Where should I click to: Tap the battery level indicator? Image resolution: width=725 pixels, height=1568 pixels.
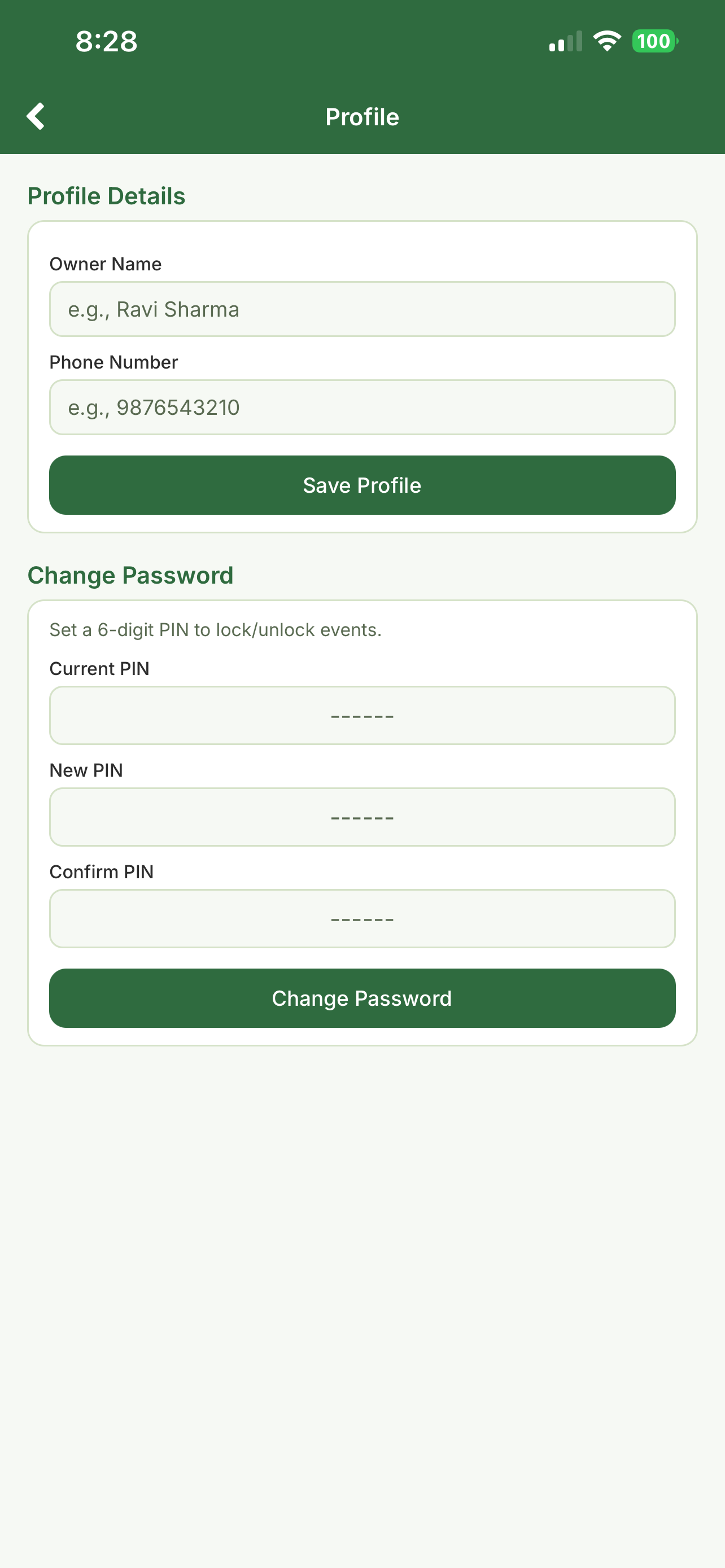(654, 41)
